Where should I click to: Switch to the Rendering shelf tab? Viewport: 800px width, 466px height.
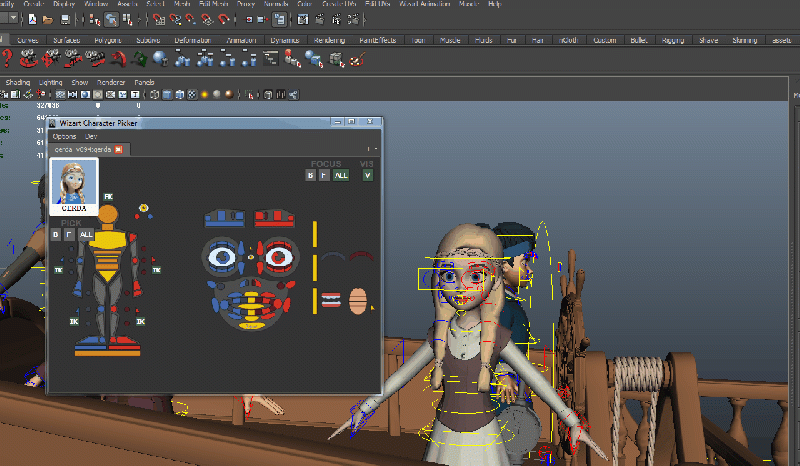(x=329, y=40)
